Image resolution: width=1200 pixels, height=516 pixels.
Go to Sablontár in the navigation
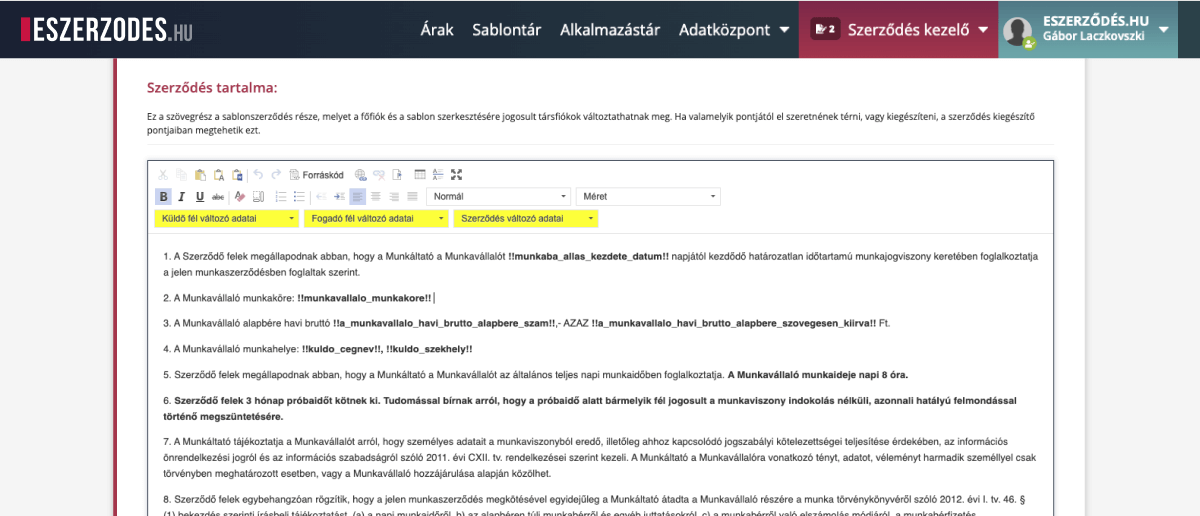[x=506, y=29]
